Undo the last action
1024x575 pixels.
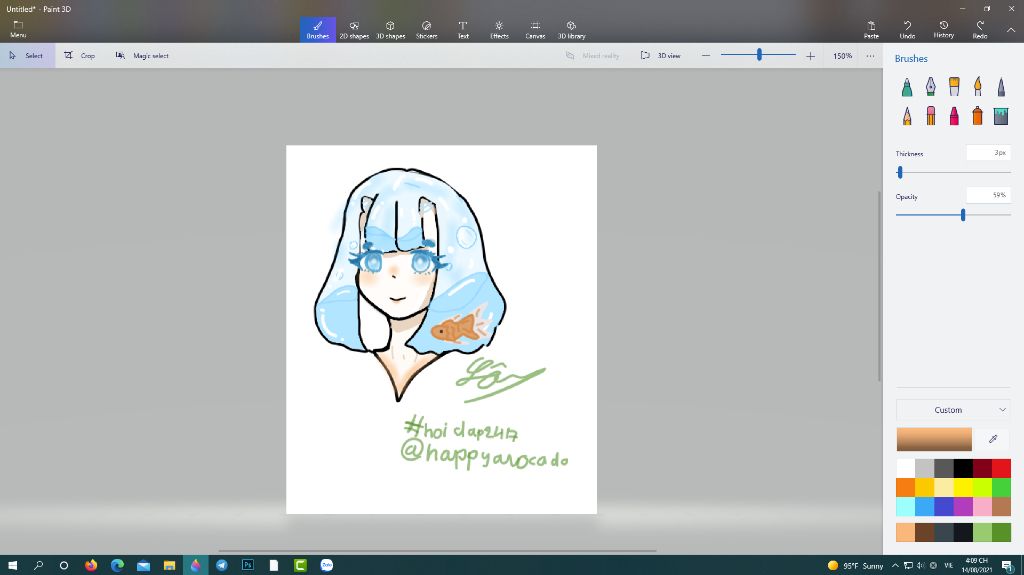(x=907, y=29)
